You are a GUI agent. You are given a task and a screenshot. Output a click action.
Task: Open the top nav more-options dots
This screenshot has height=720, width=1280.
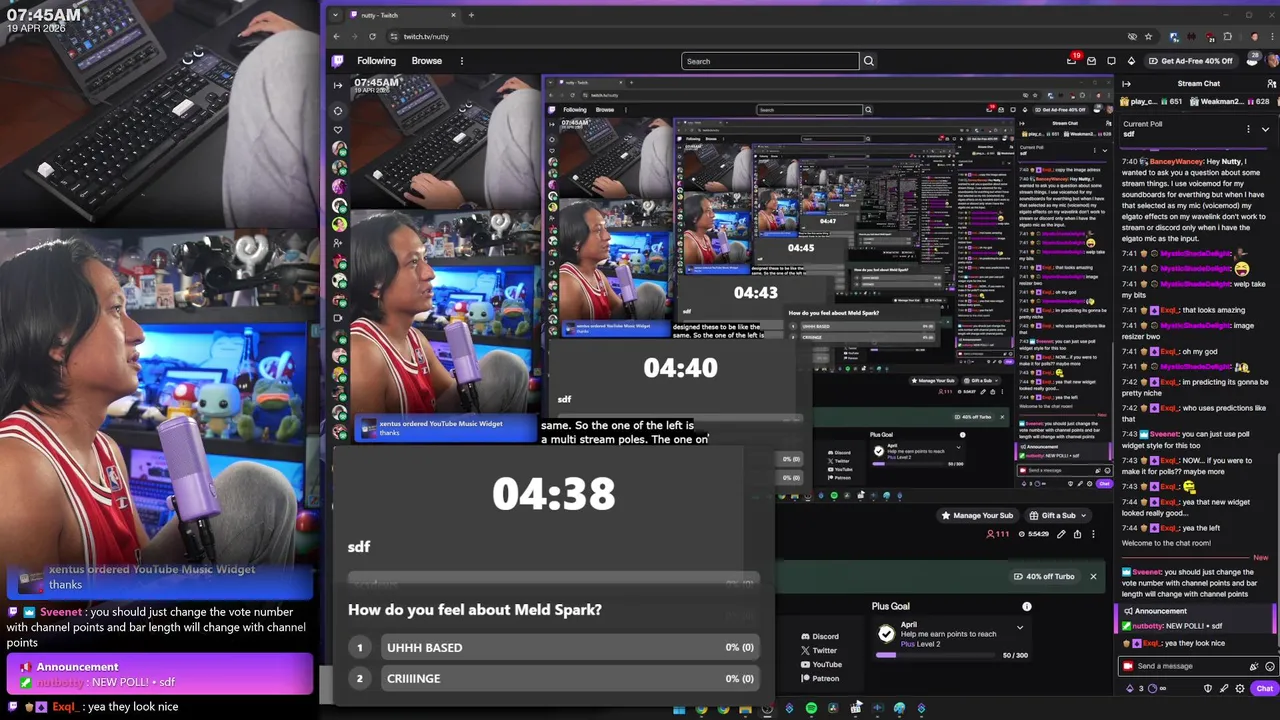coord(461,61)
